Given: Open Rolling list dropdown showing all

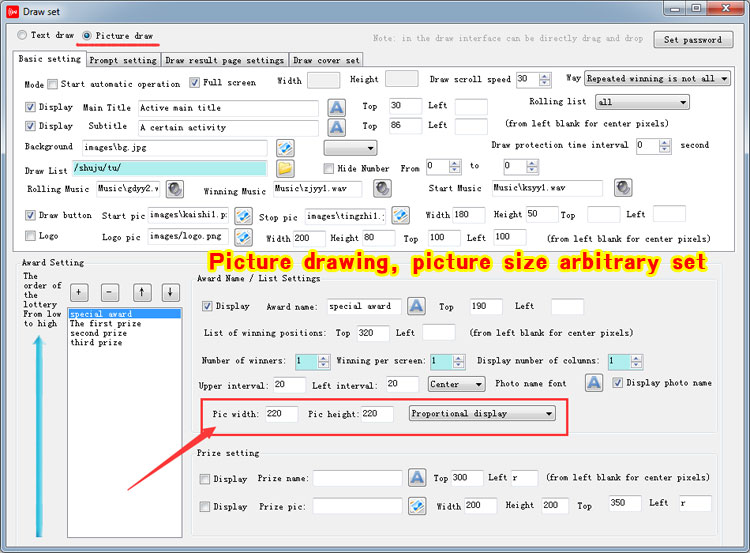Looking at the screenshot, I should click(x=642, y=102).
